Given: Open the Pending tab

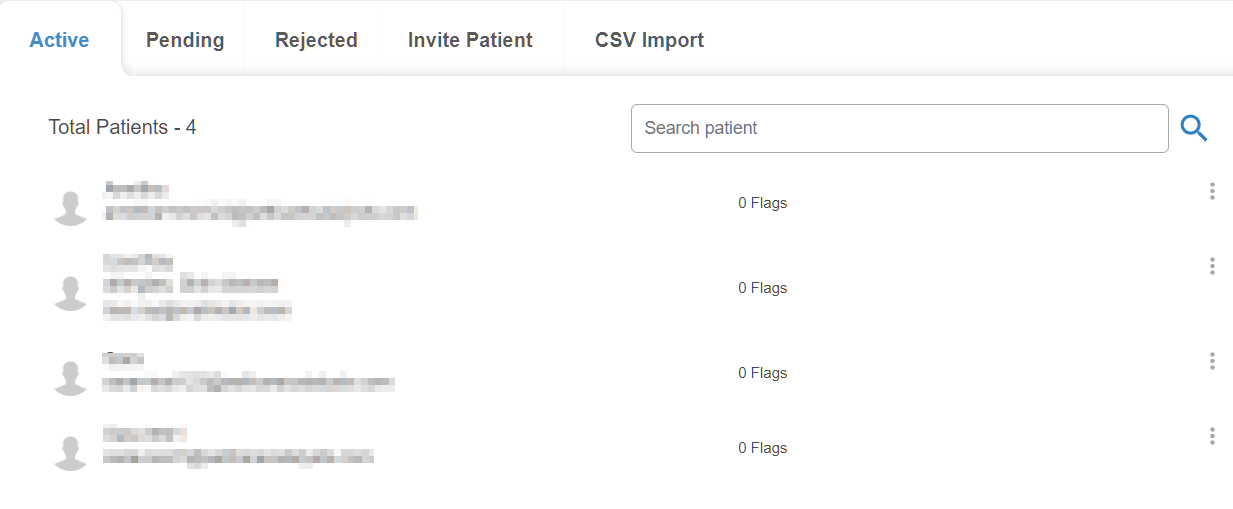Looking at the screenshot, I should point(185,40).
